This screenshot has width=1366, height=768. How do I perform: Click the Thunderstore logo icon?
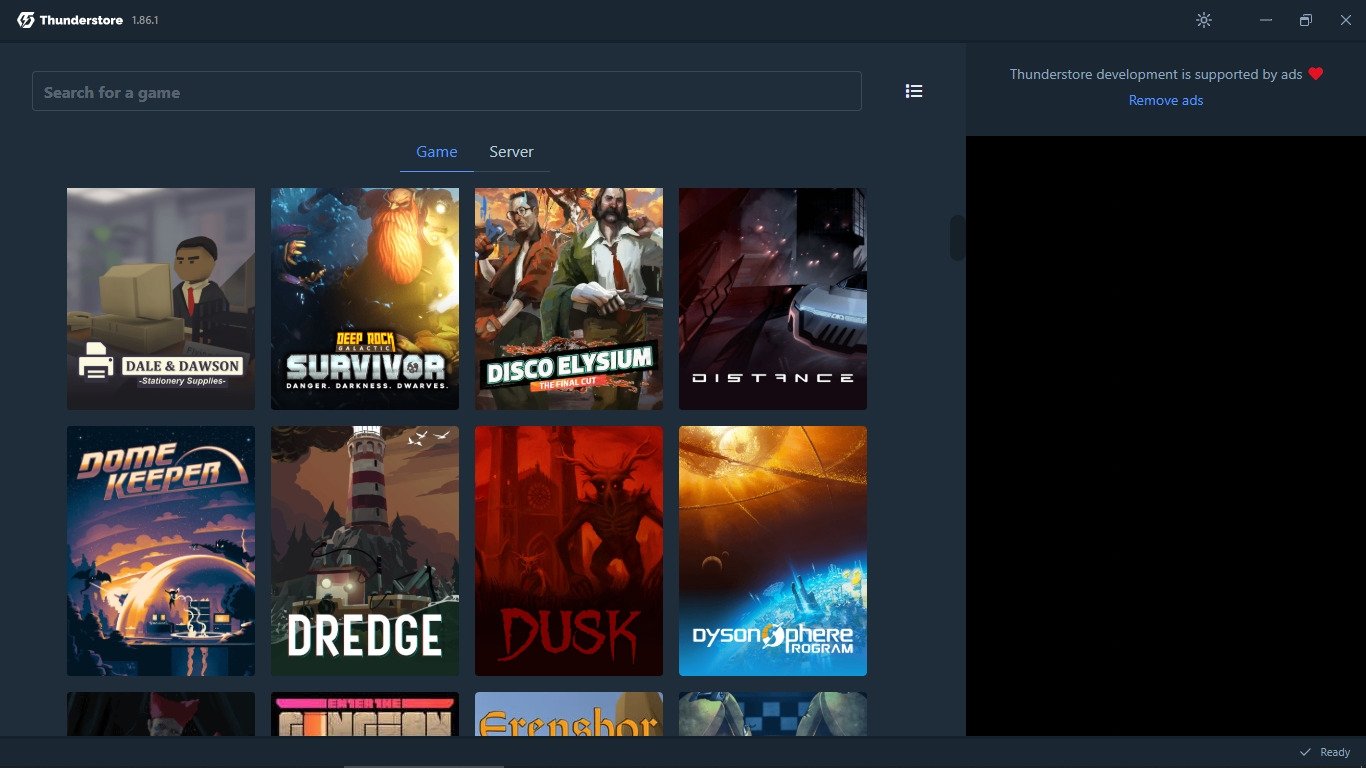(26, 20)
